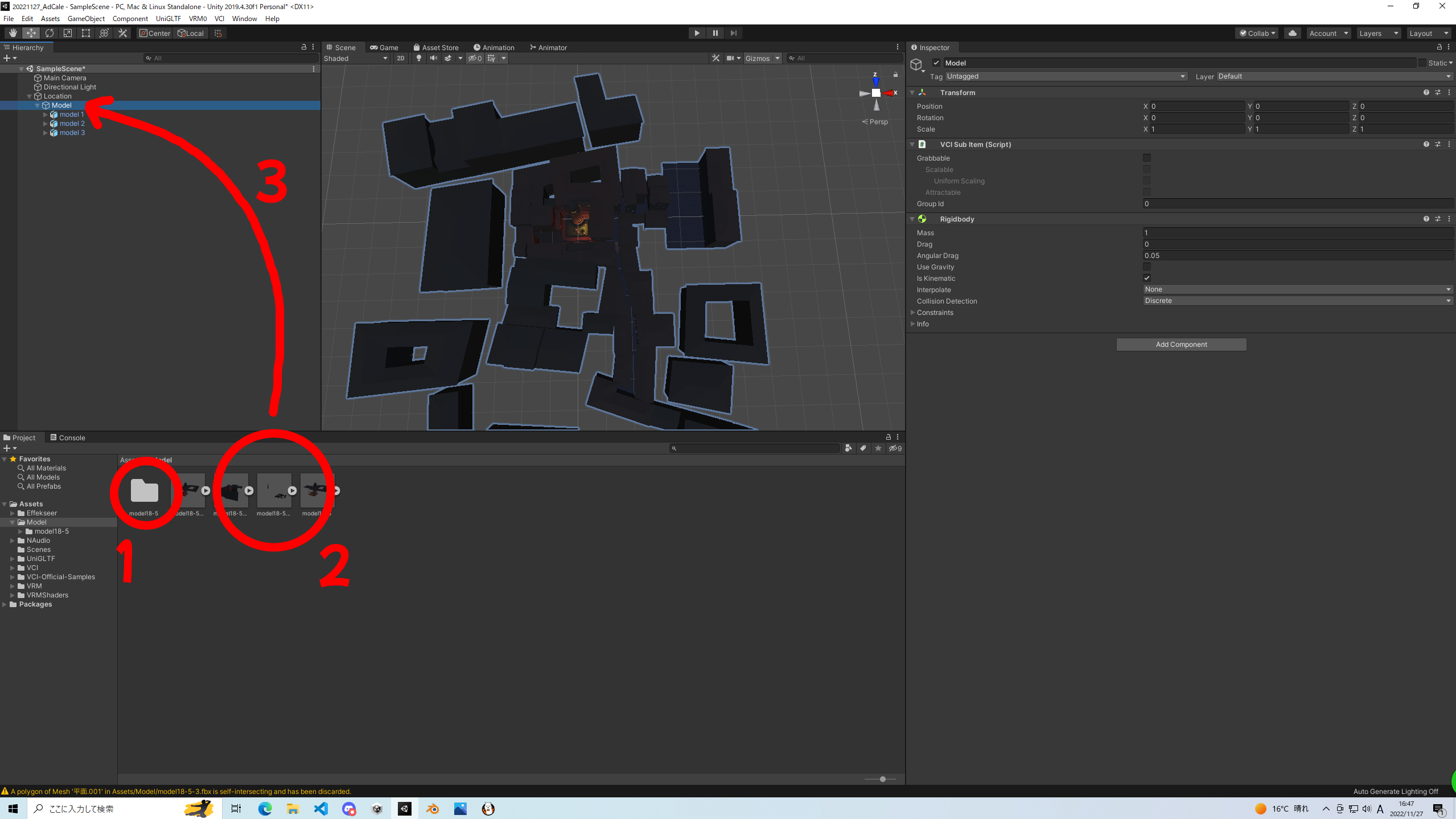Click the cloud services icon
The width and height of the screenshot is (1456, 819).
coord(1293,33)
